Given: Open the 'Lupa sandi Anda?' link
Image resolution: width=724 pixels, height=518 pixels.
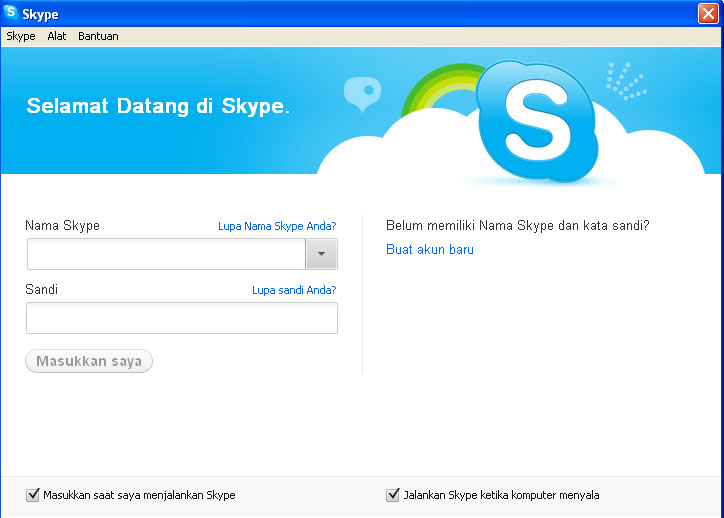Looking at the screenshot, I should click(294, 290).
